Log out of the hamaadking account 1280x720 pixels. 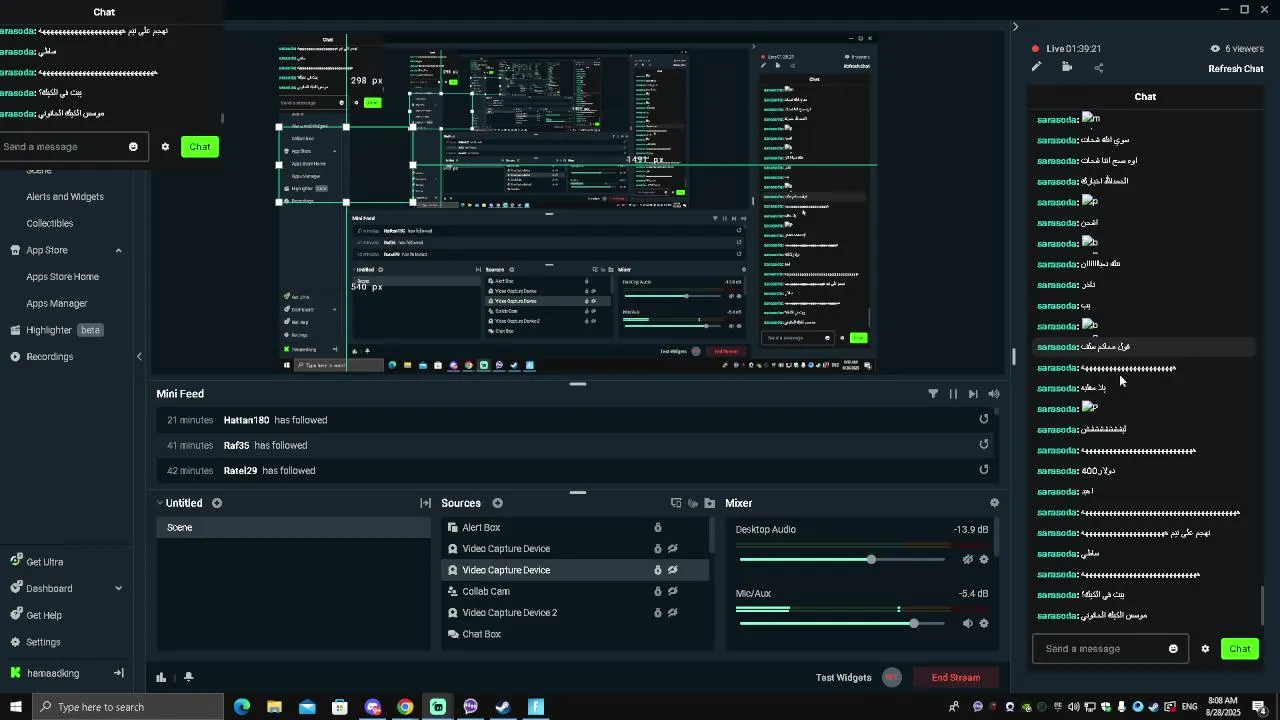click(x=118, y=673)
